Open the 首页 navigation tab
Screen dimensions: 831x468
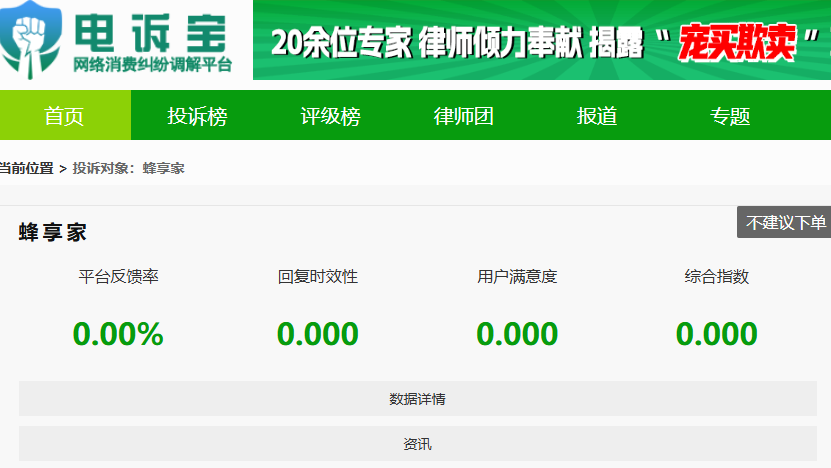pyautogui.click(x=65, y=115)
